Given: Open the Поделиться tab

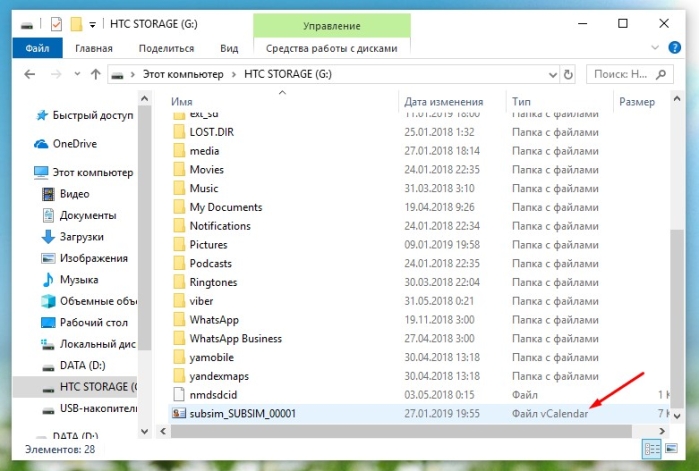Looking at the screenshot, I should click(166, 48).
